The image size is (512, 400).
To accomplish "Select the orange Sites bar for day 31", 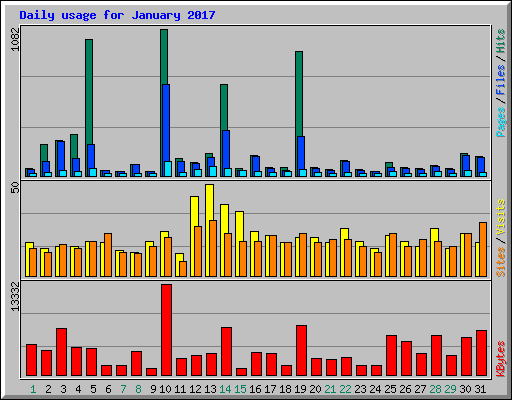I will 483,249.
